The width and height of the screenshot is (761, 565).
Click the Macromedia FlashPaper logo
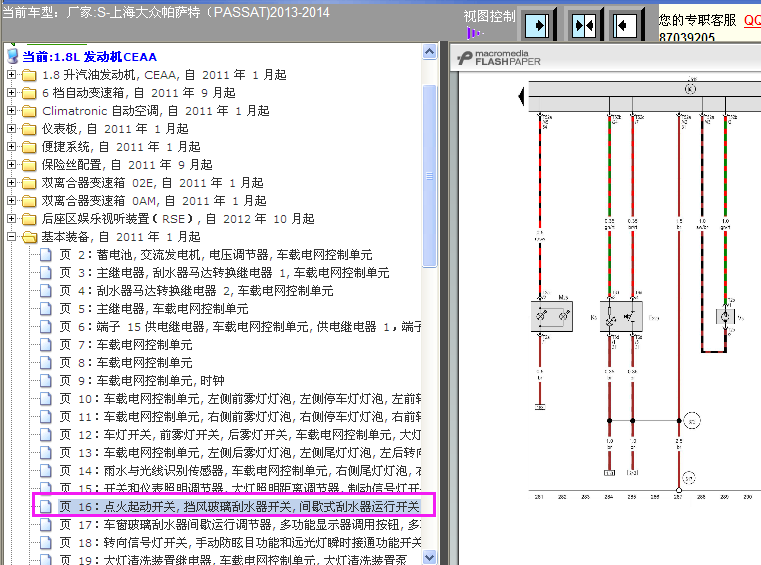(499, 58)
